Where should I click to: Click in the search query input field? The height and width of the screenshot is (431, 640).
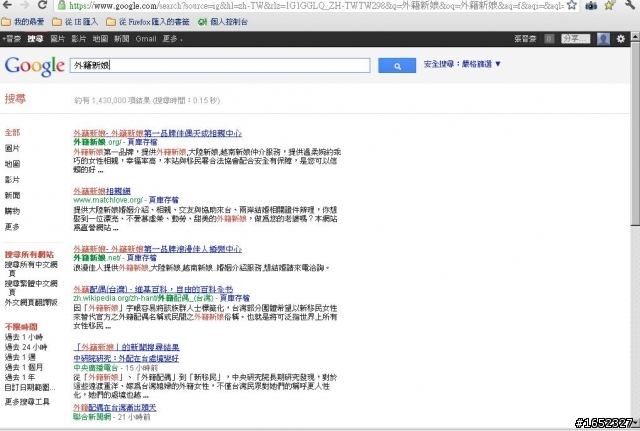pyautogui.click(x=220, y=65)
